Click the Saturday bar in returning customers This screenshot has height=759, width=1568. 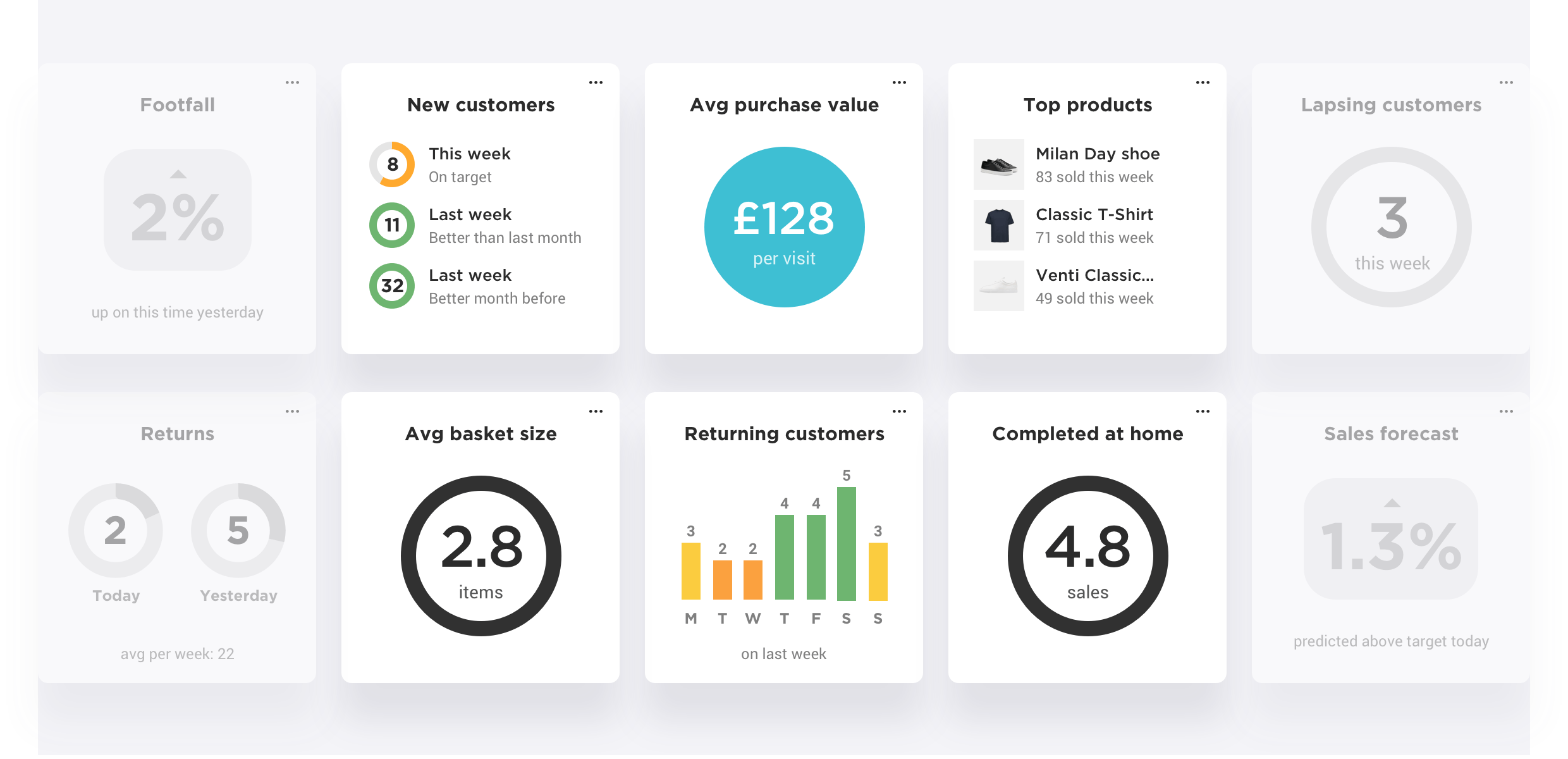848,552
